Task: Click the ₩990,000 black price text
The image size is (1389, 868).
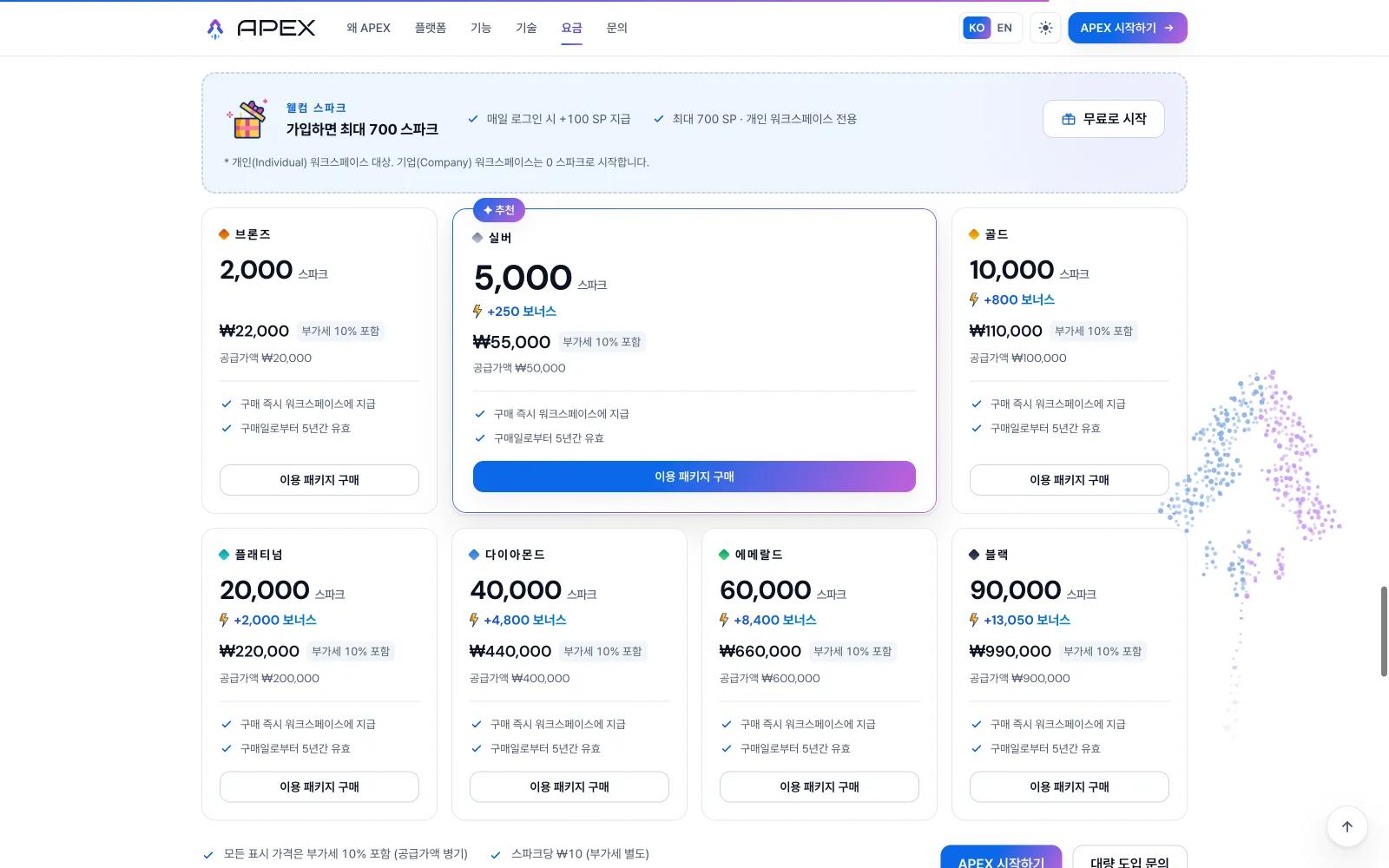Action: point(1010,651)
